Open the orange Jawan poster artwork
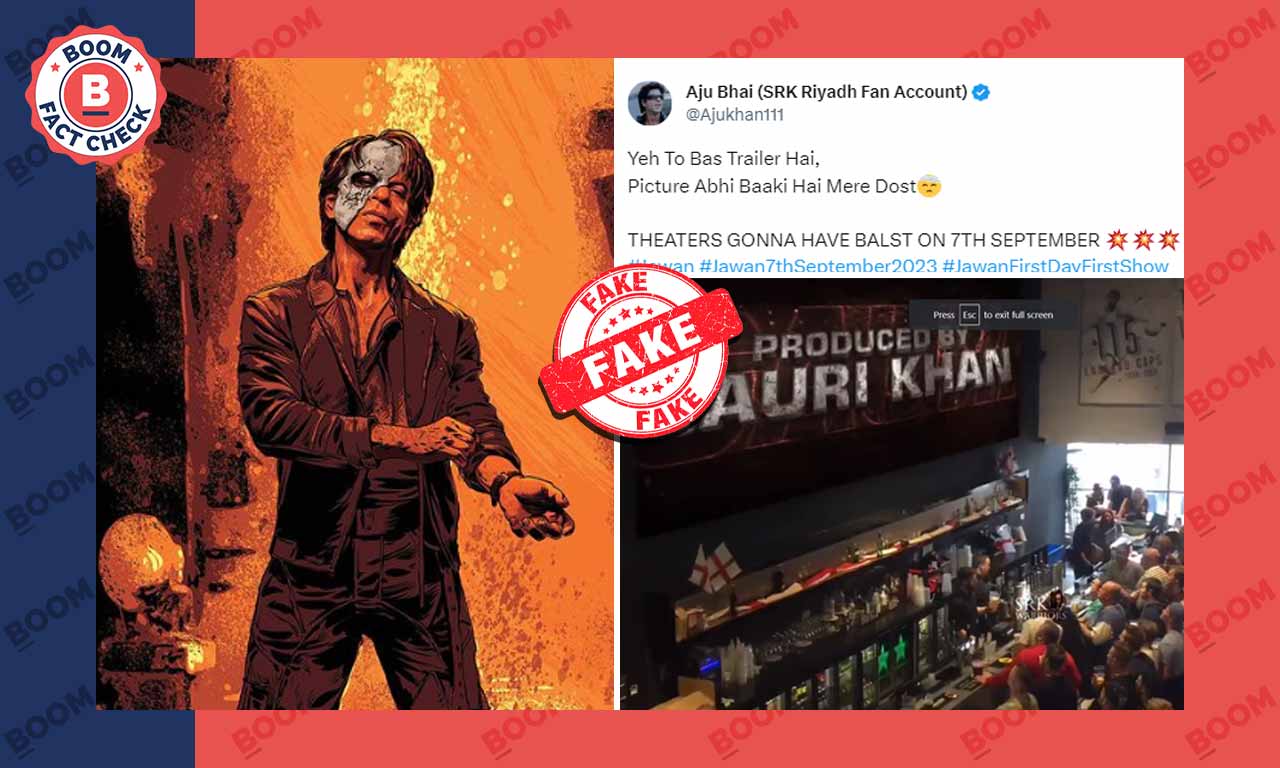 (355, 384)
